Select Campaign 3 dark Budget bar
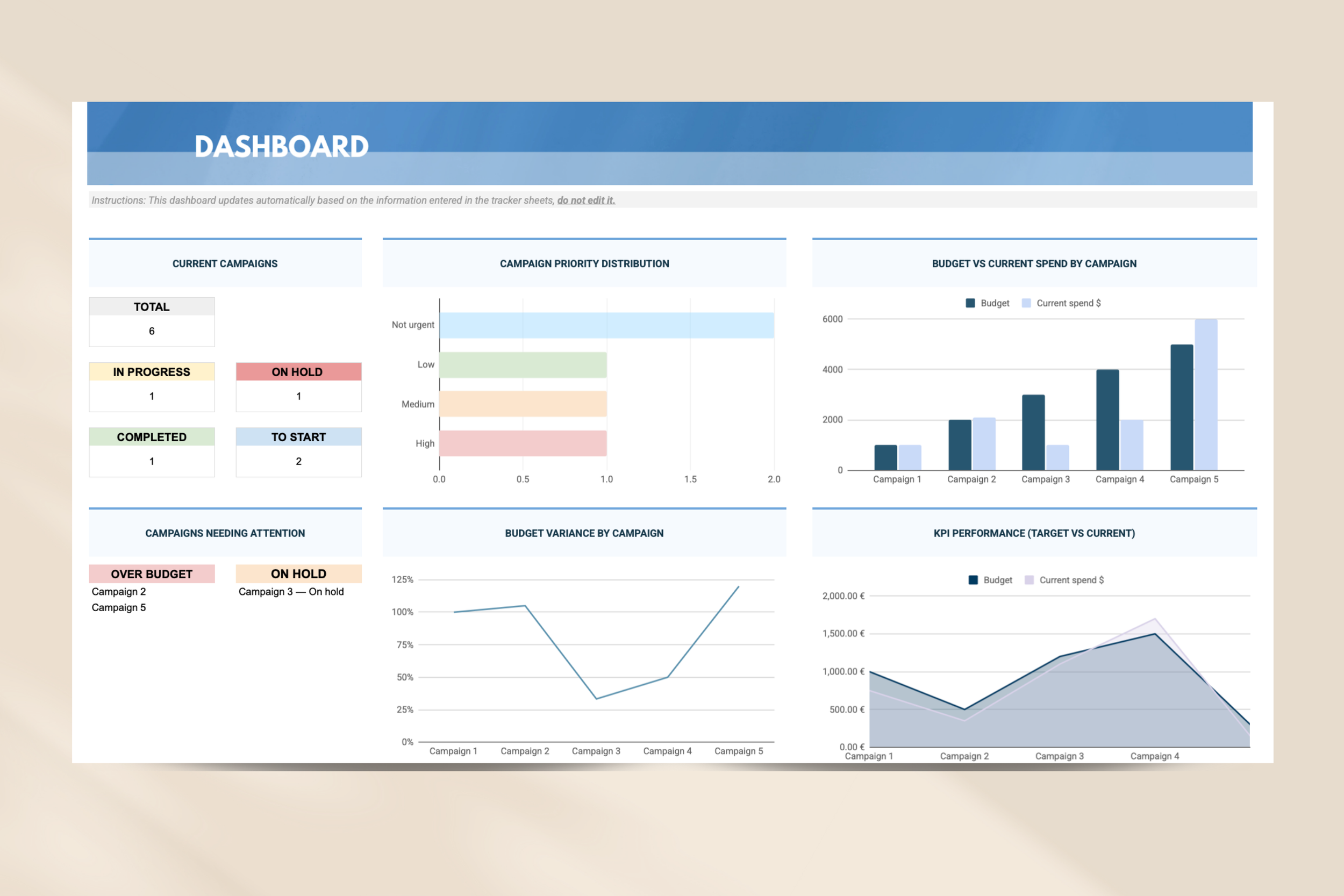 point(1033,433)
